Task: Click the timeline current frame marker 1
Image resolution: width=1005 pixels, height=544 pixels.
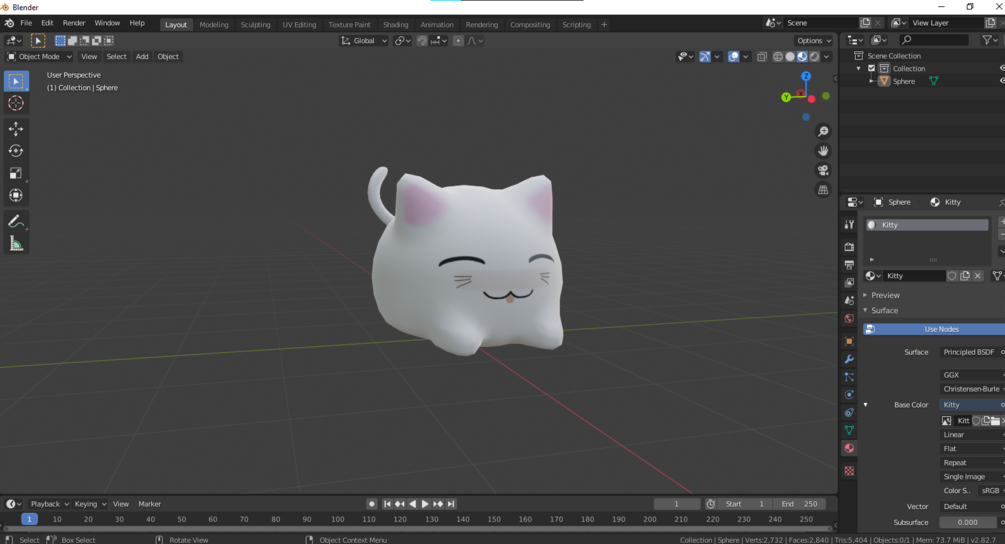Action: [29, 519]
